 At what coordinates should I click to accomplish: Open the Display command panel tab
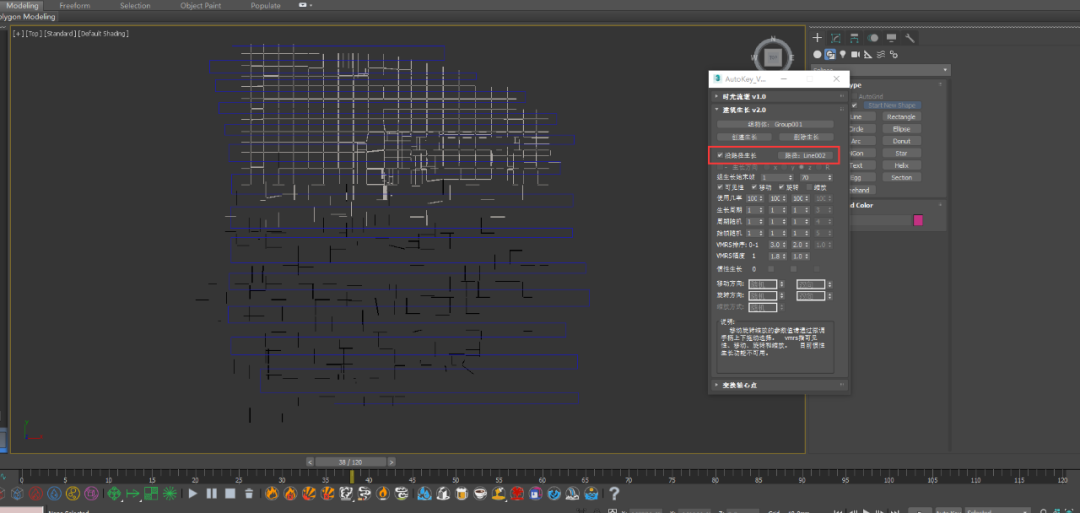[x=891, y=38]
